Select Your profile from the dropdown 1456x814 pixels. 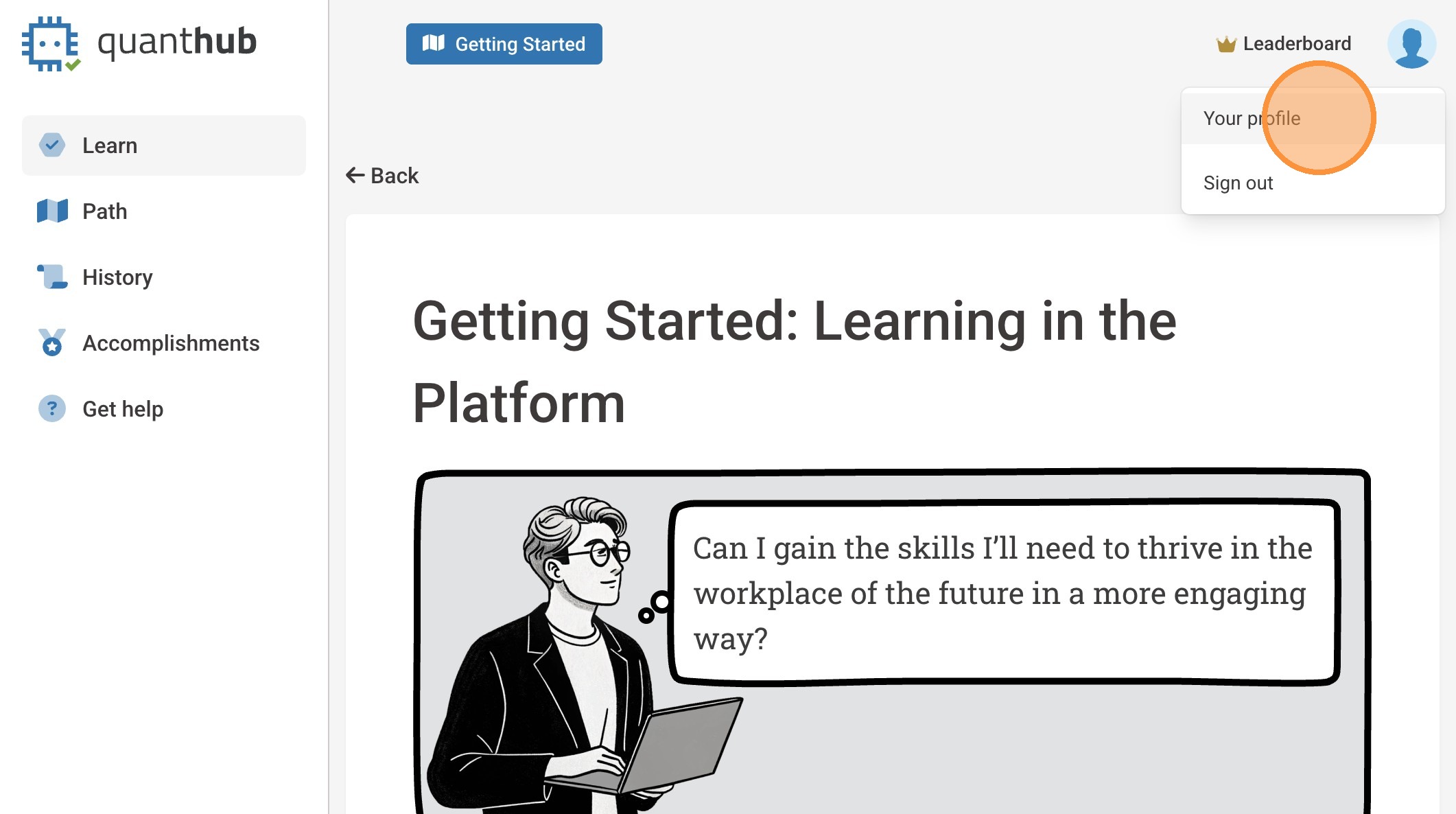1252,118
